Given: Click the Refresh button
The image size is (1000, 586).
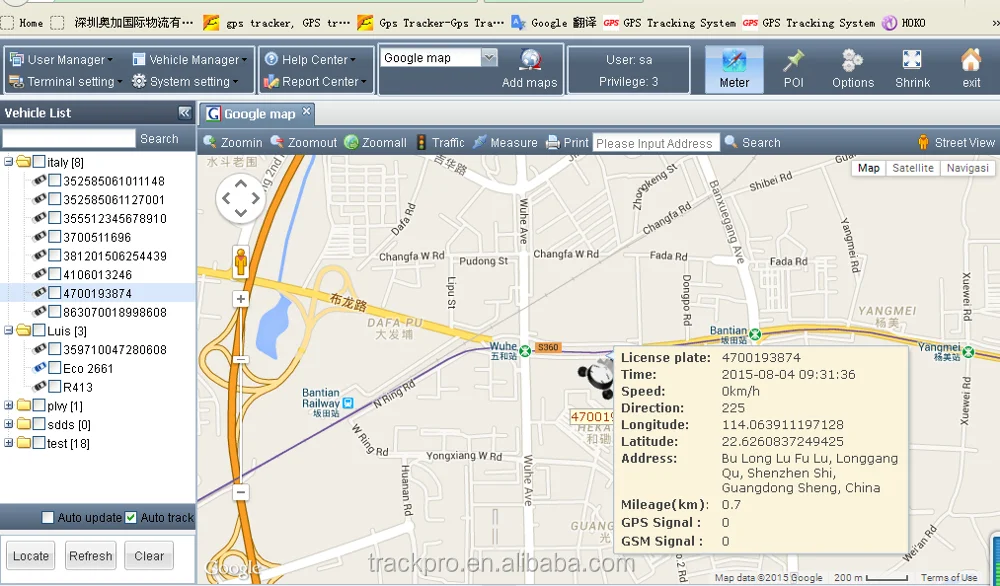Looking at the screenshot, I should pyautogui.click(x=90, y=555).
